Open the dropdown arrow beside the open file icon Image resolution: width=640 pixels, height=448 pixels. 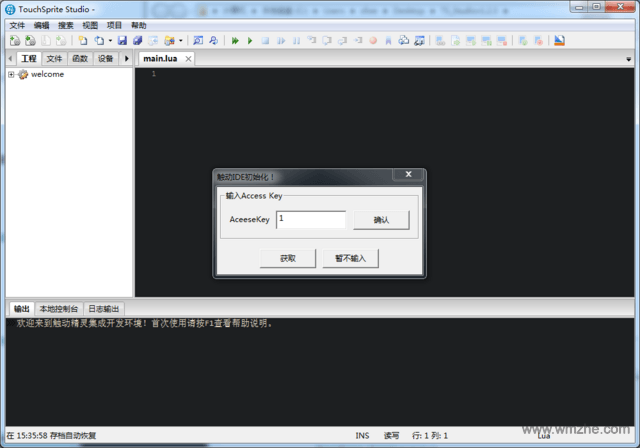110,41
